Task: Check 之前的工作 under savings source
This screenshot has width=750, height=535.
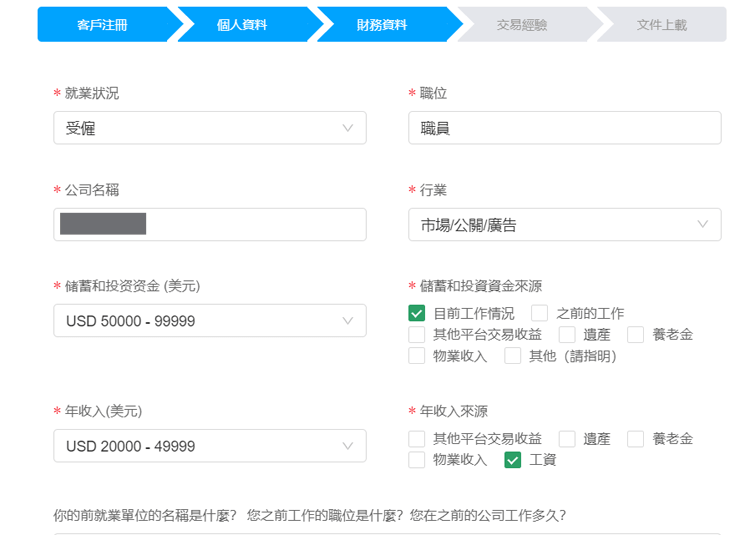Action: coord(540,314)
